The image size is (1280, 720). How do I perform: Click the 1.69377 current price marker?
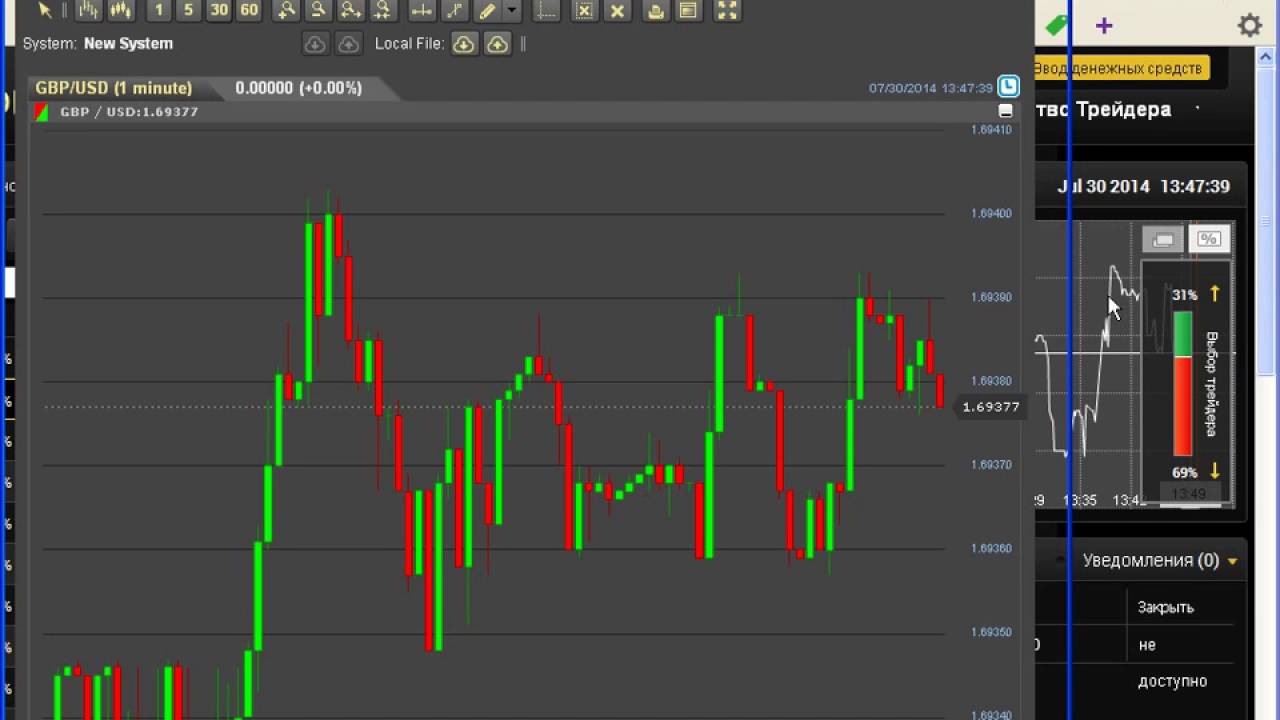[x=991, y=406]
